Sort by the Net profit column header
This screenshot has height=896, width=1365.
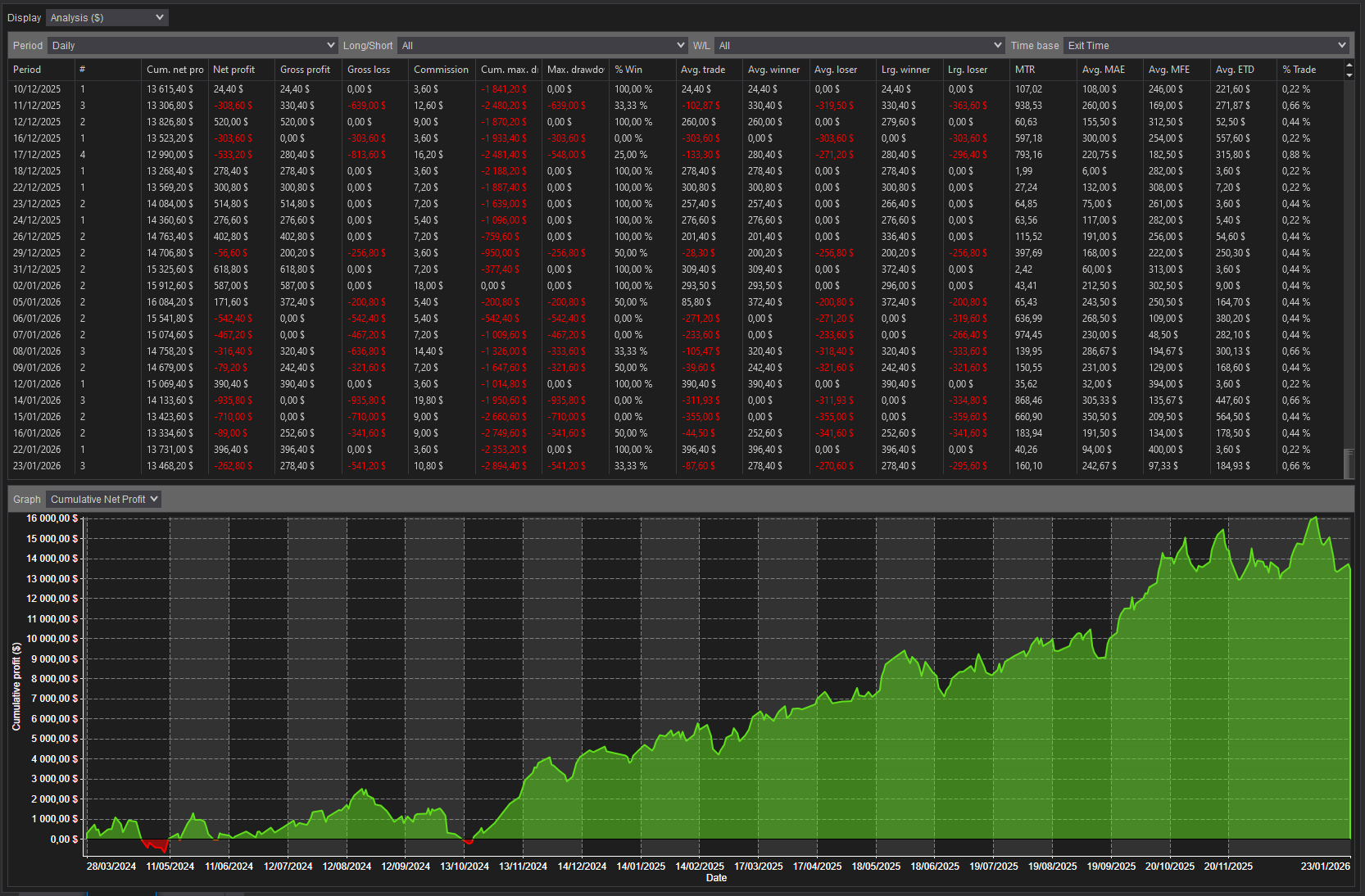coord(234,70)
